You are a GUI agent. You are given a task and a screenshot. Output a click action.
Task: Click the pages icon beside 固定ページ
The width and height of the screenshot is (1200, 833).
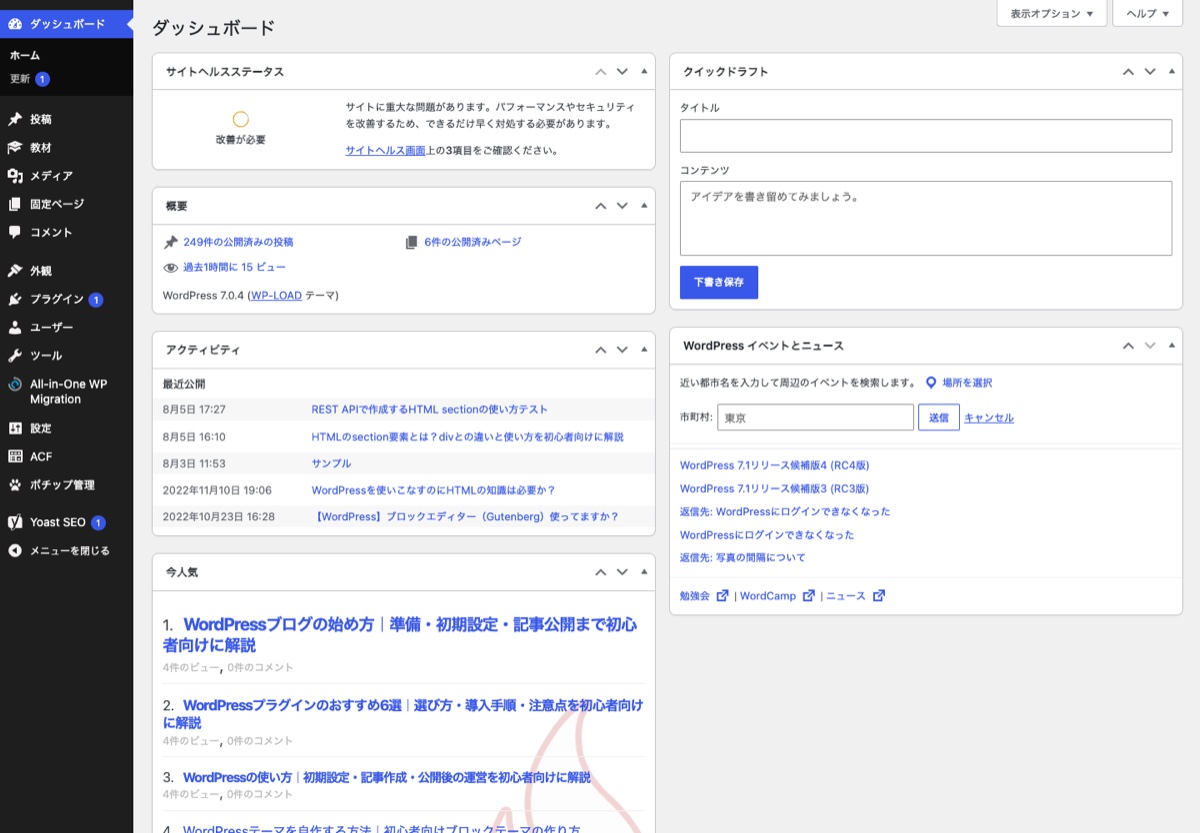pos(15,204)
